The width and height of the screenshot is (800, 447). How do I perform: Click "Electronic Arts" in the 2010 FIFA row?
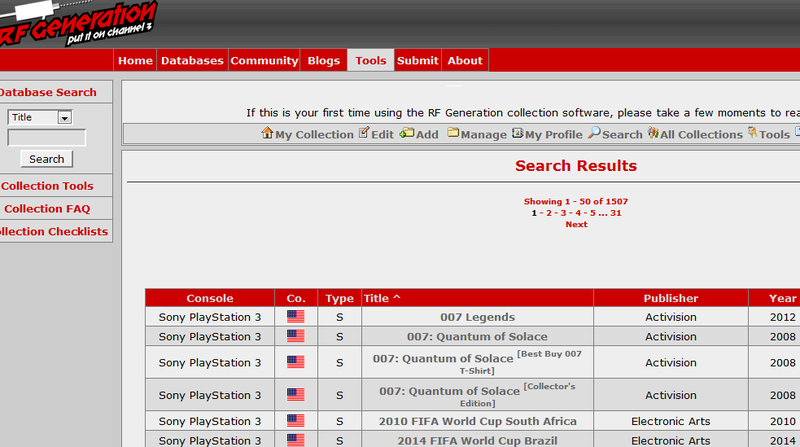(670, 421)
